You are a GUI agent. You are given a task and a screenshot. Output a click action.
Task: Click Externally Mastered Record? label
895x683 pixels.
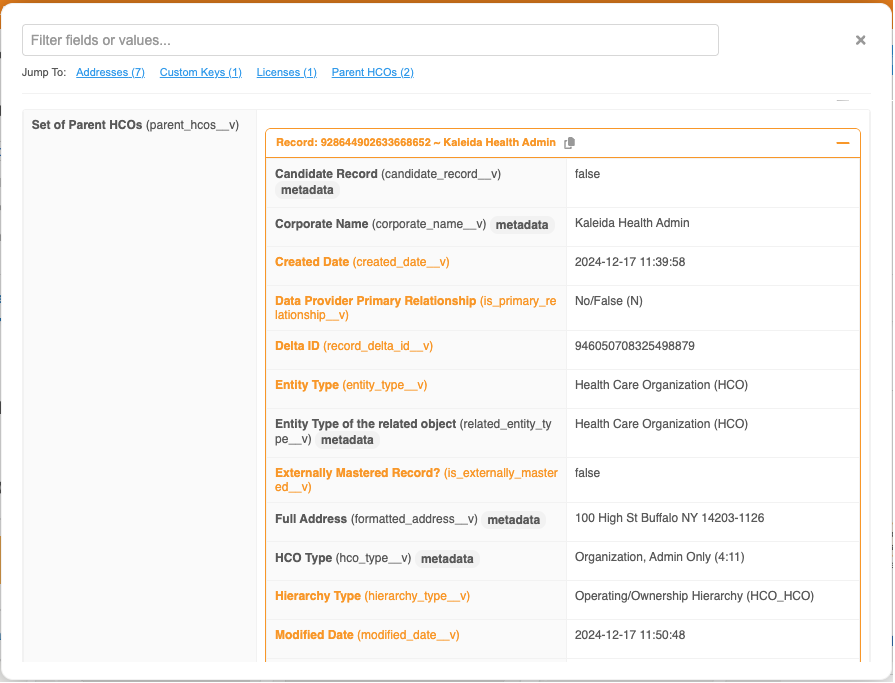416,480
